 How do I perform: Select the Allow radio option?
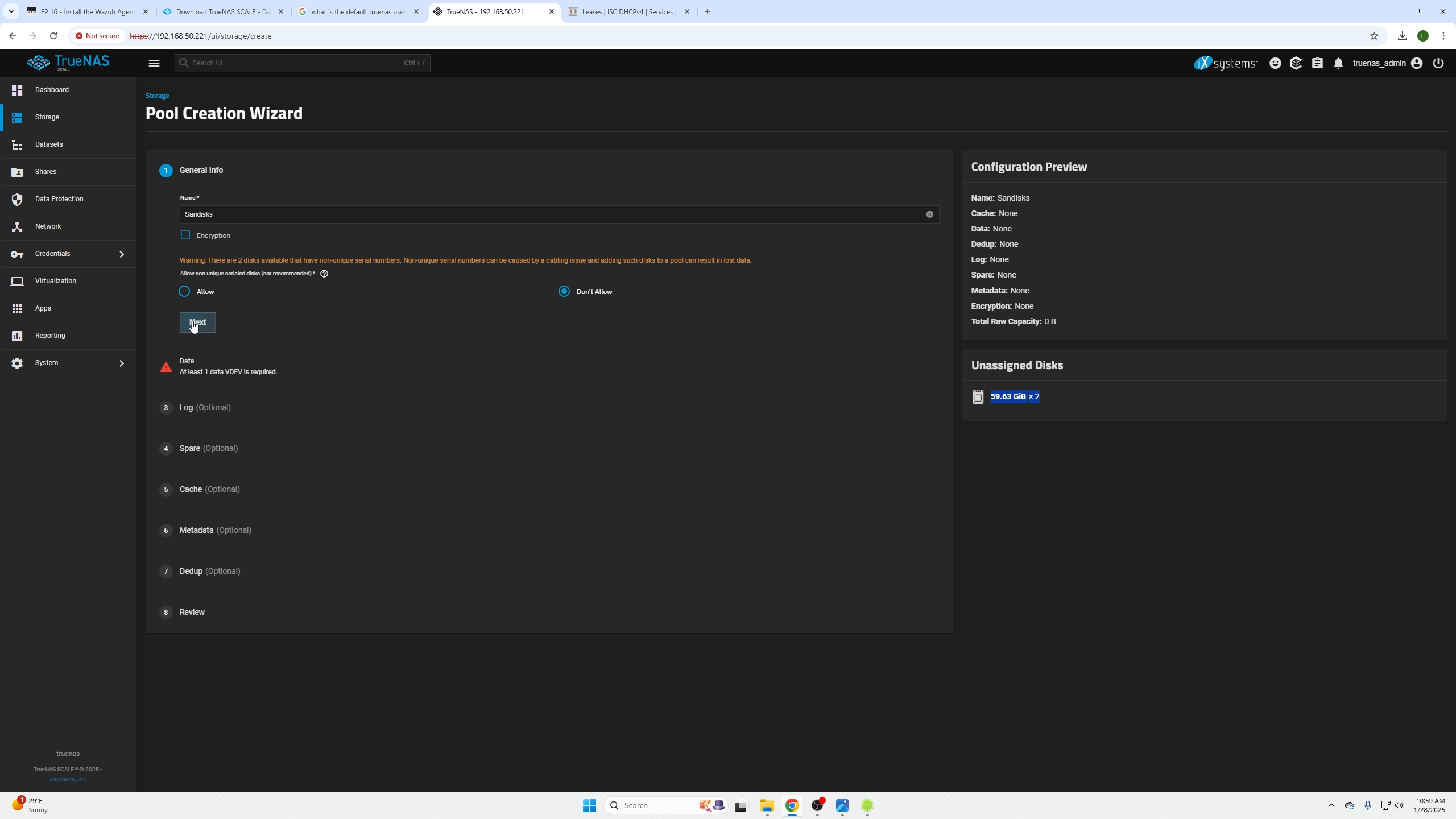coord(184,291)
